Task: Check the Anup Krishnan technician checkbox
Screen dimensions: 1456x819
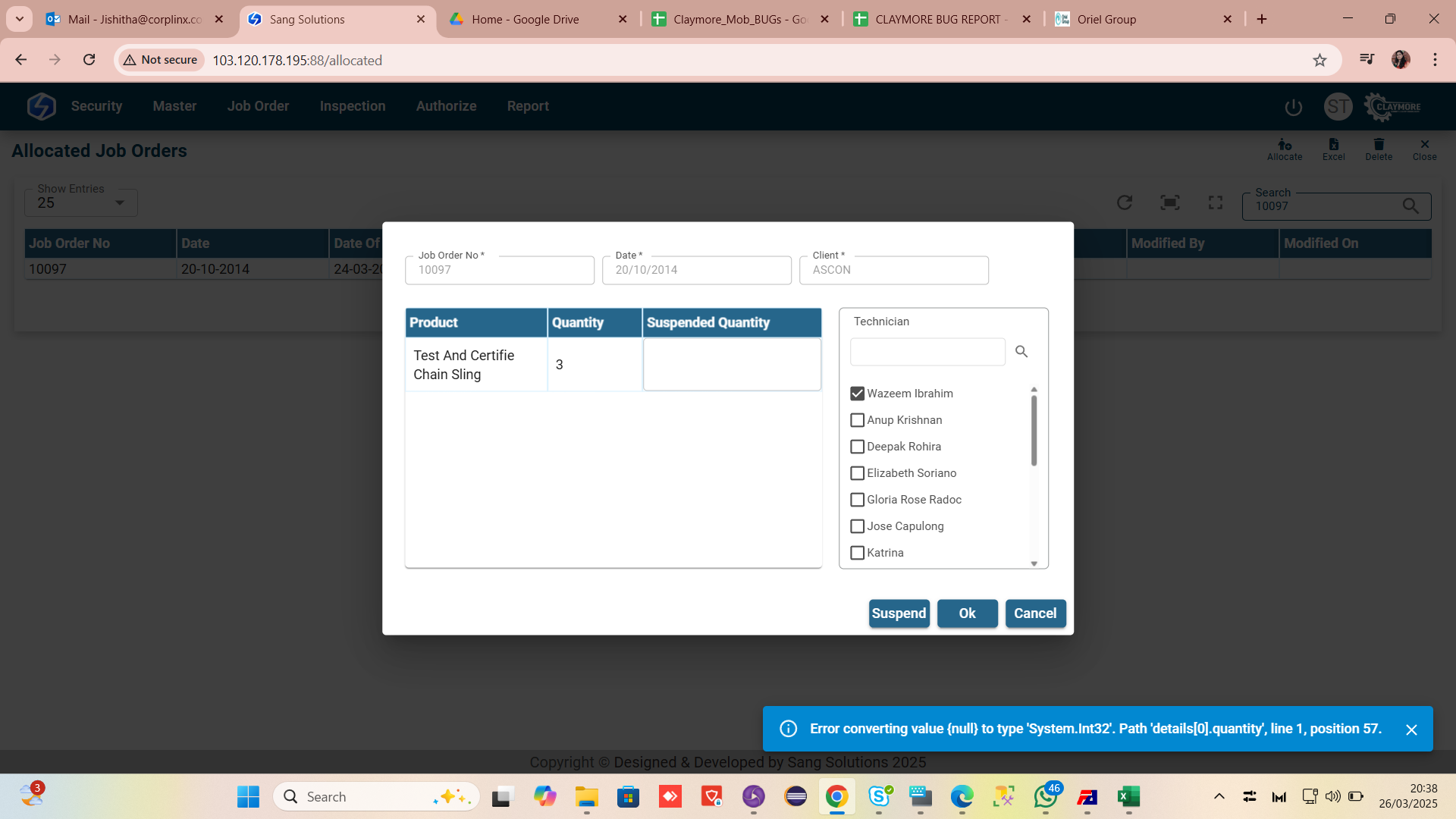Action: tap(858, 420)
